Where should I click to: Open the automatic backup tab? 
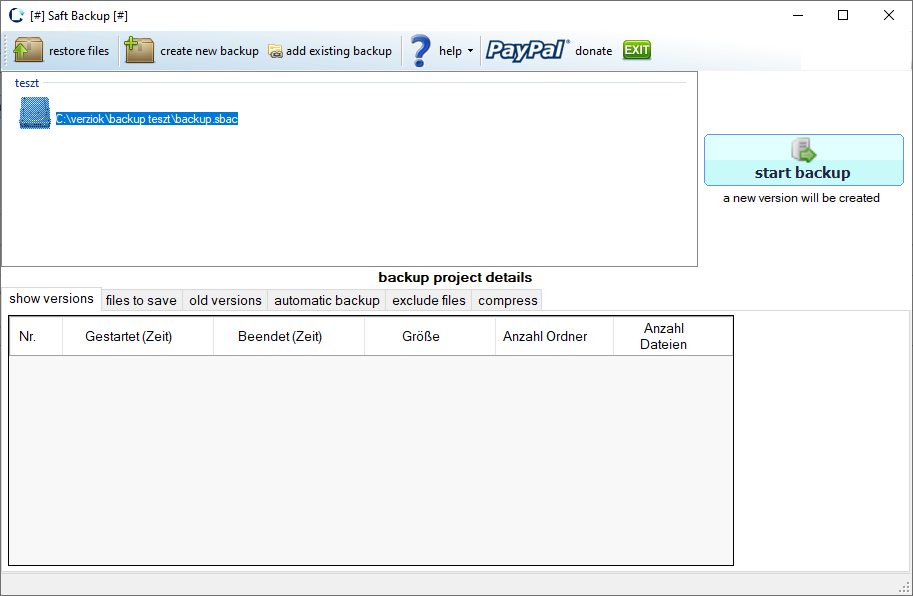(327, 300)
